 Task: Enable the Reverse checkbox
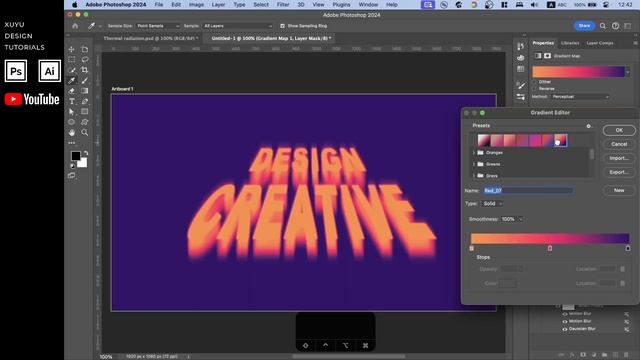pos(535,89)
